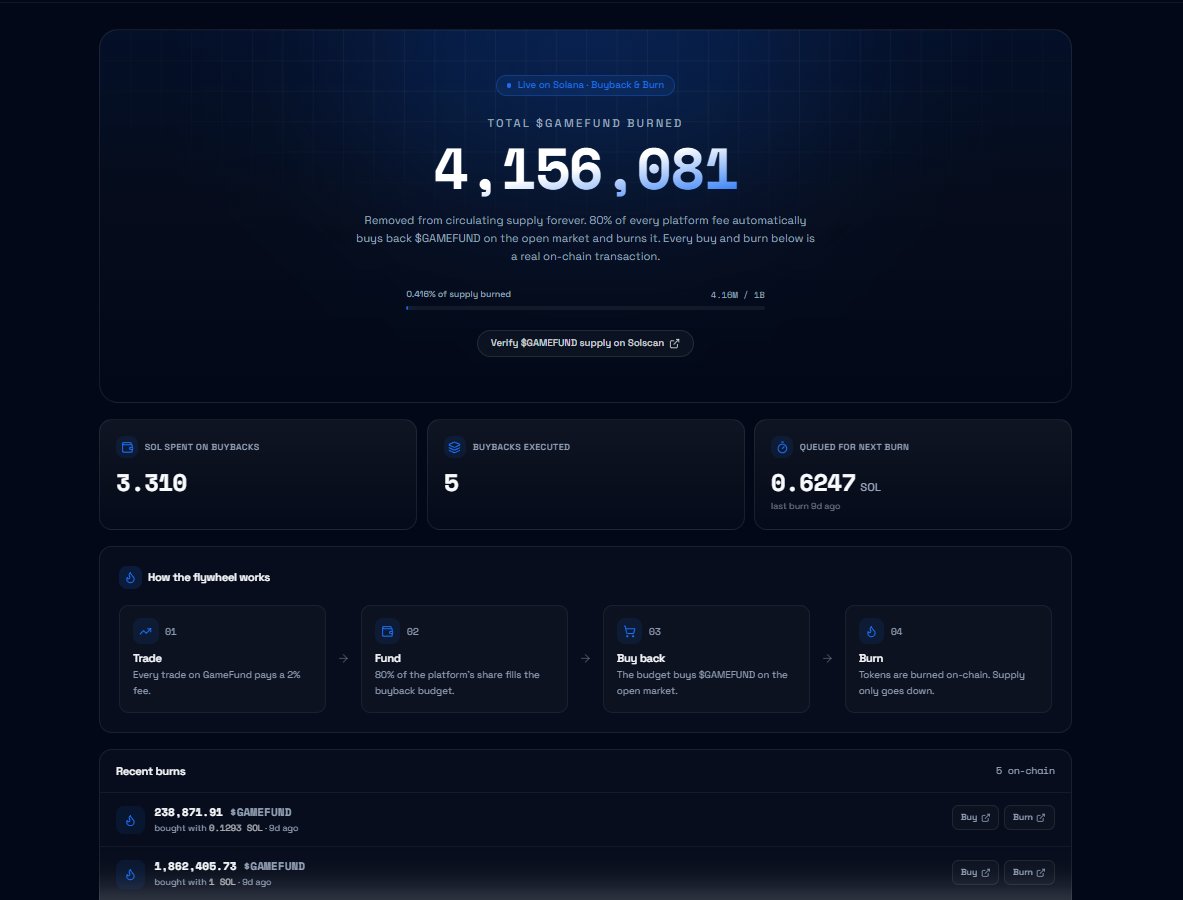The height and width of the screenshot is (900, 1183).
Task: Open Burn transaction for 1,862,405.73 $GAMEFUND burn
Action: coord(1029,872)
